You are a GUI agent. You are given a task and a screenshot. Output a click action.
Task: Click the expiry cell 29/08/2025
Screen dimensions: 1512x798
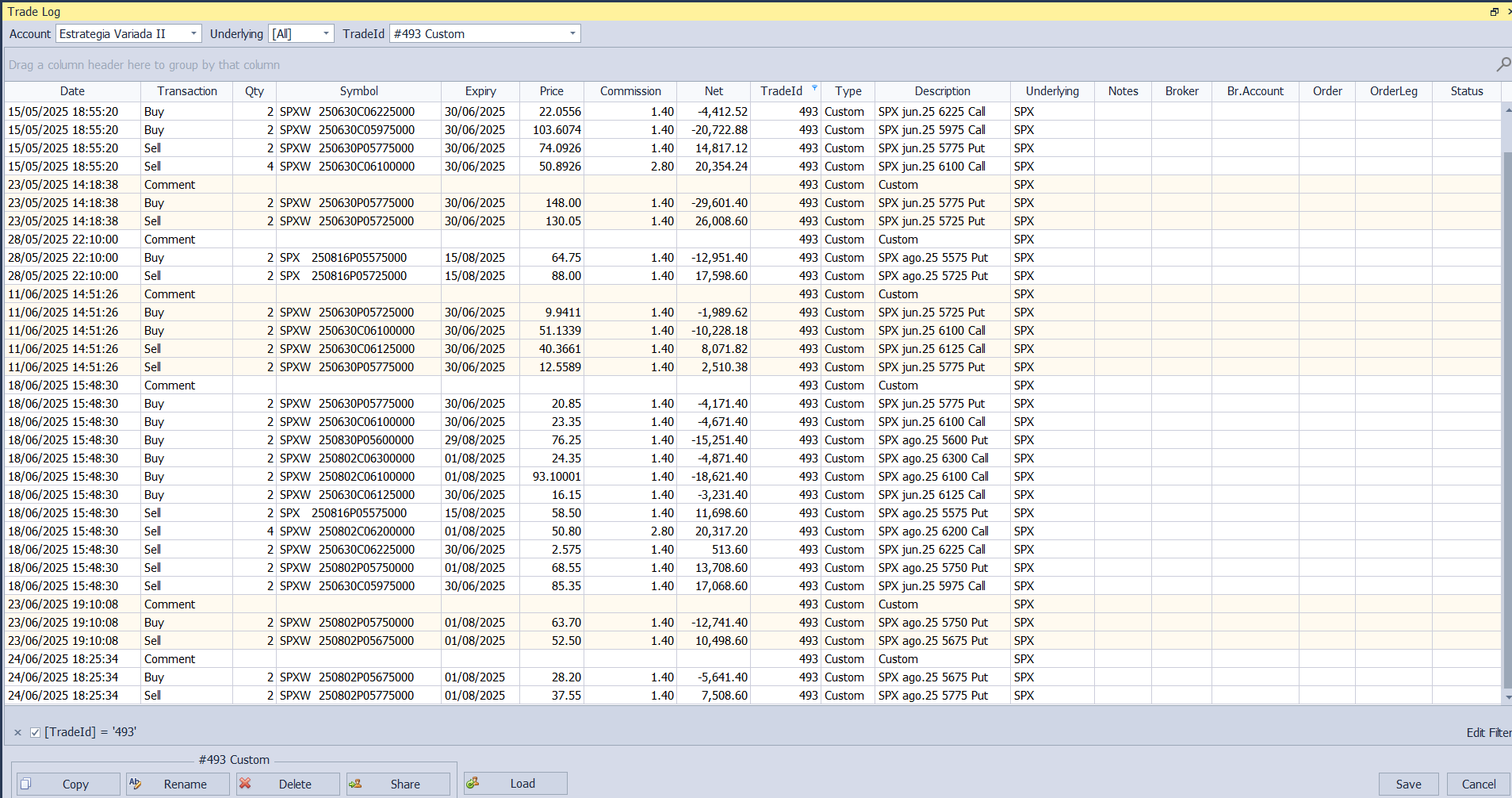coord(480,440)
